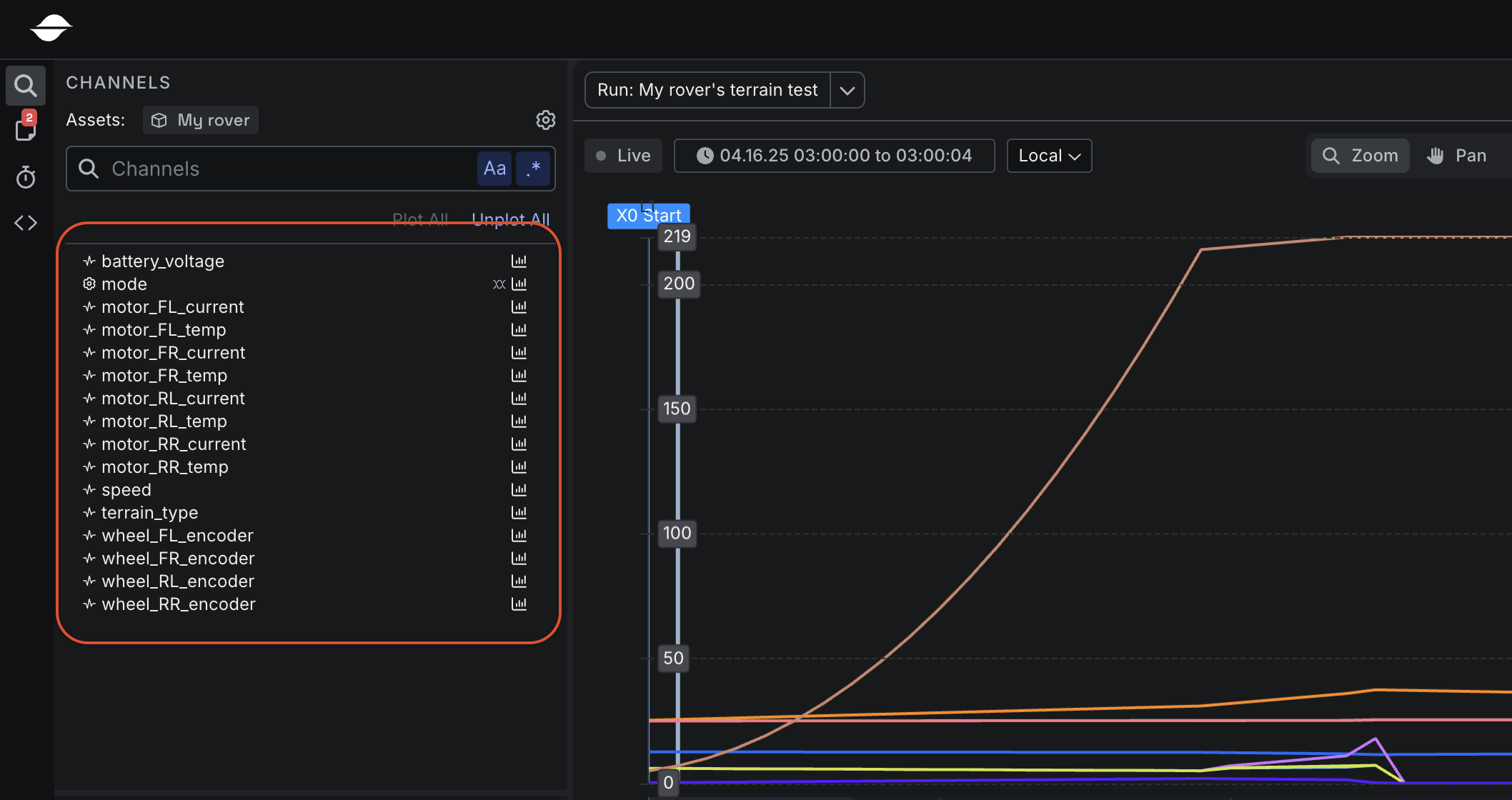Click the stopwatch icon in sidebar
The image size is (1512, 800).
pyautogui.click(x=26, y=177)
